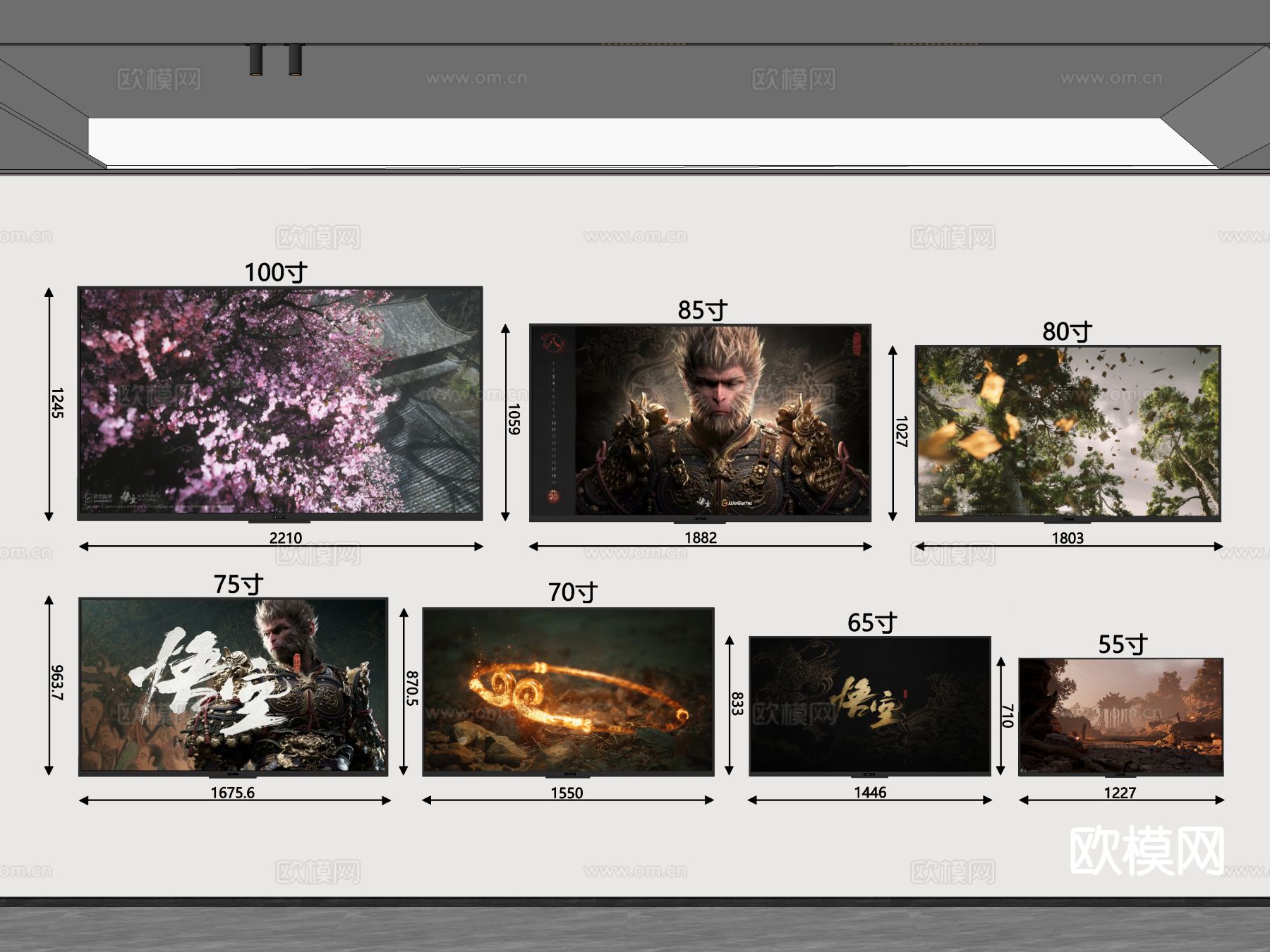1270x952 pixels.
Task: Select the '1550' width dimension text
Action: [x=567, y=793]
